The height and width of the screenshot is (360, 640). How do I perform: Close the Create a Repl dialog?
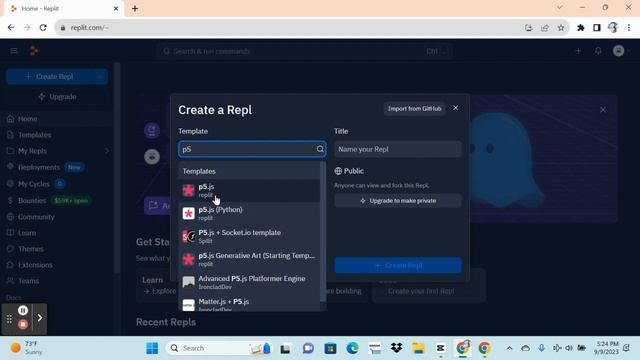(x=456, y=108)
